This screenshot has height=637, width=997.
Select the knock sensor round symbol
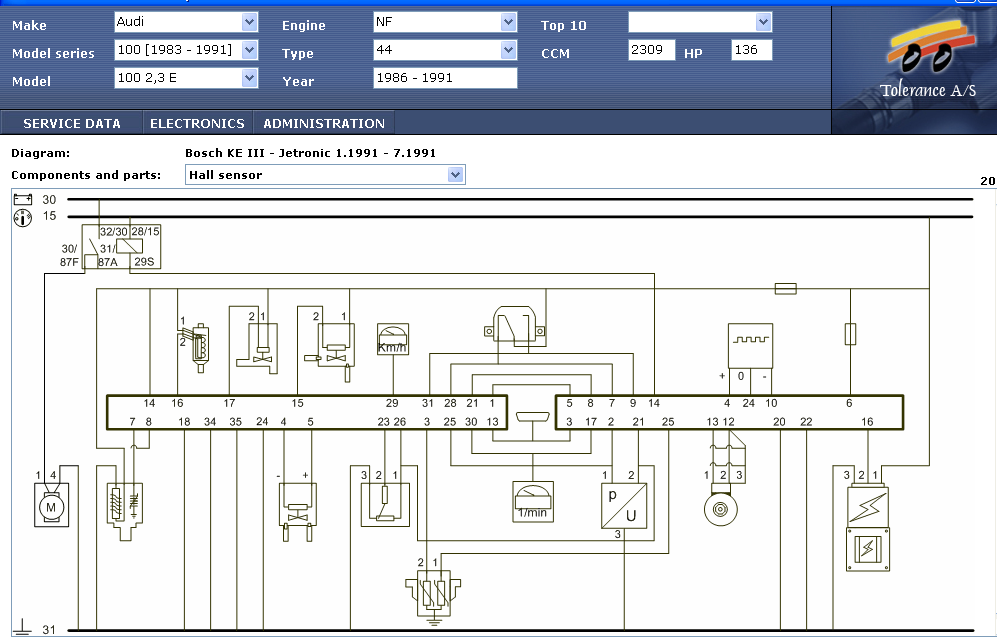click(720, 509)
